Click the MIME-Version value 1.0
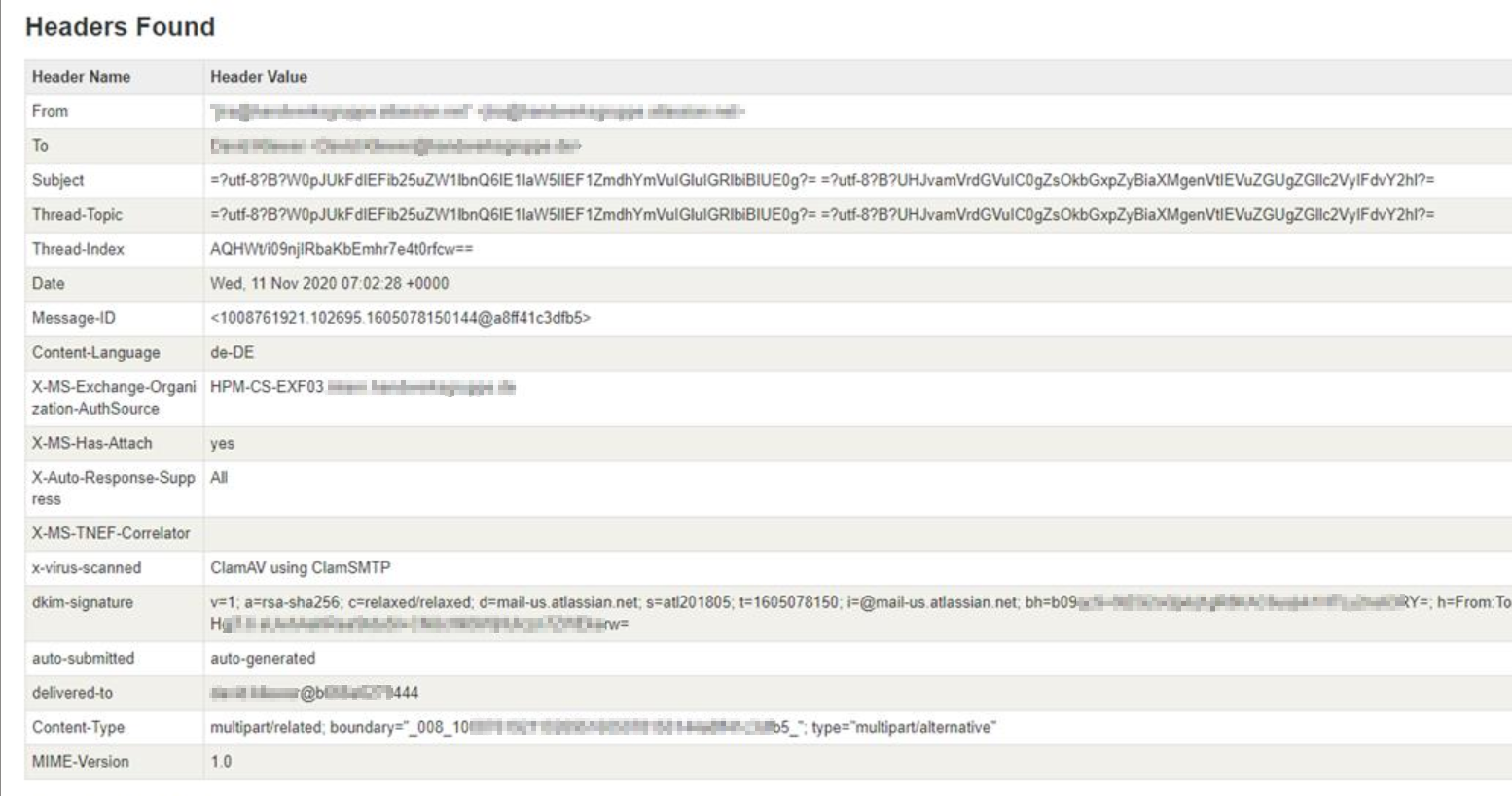 221,761
